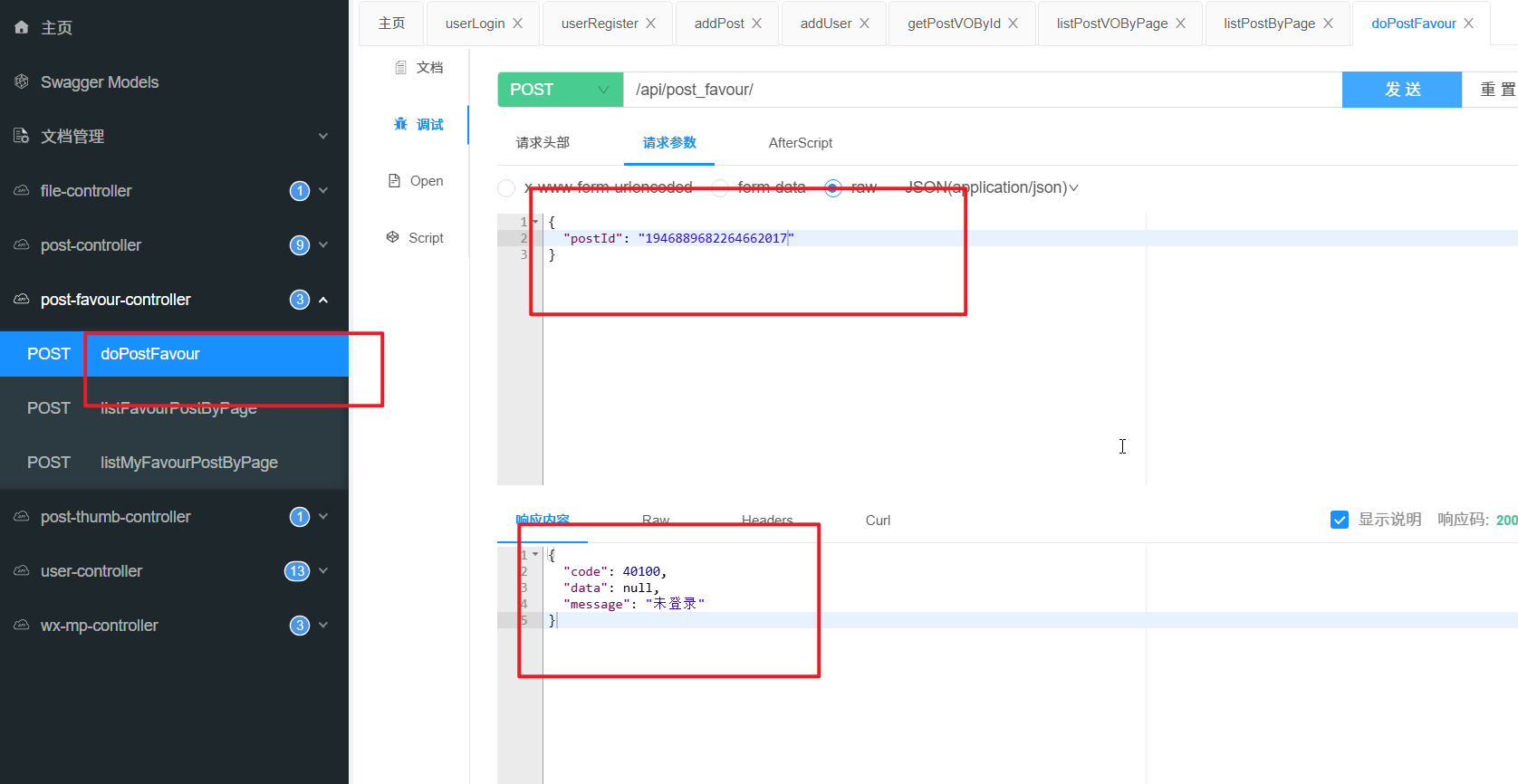Select the form-data radio option

click(720, 187)
